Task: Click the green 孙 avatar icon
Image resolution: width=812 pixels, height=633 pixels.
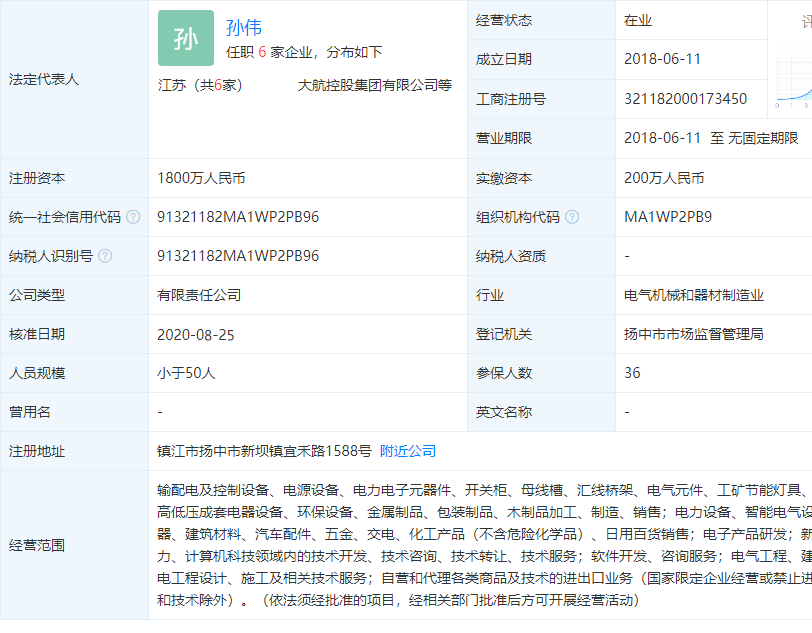Action: (x=186, y=38)
